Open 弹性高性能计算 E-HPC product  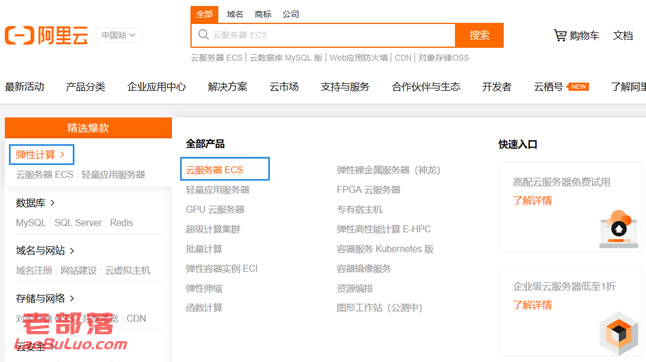384,229
